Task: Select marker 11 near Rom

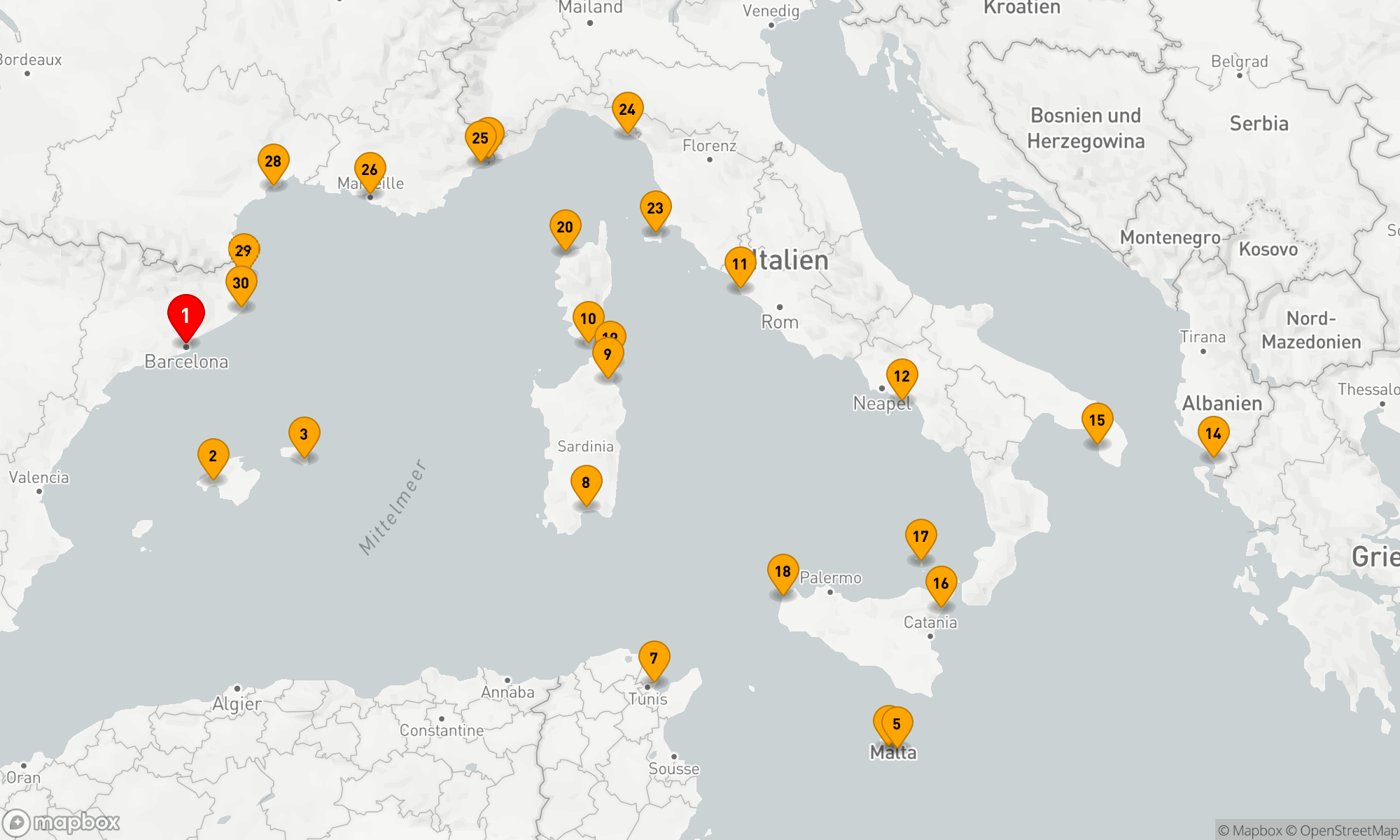Action: pyautogui.click(x=738, y=264)
